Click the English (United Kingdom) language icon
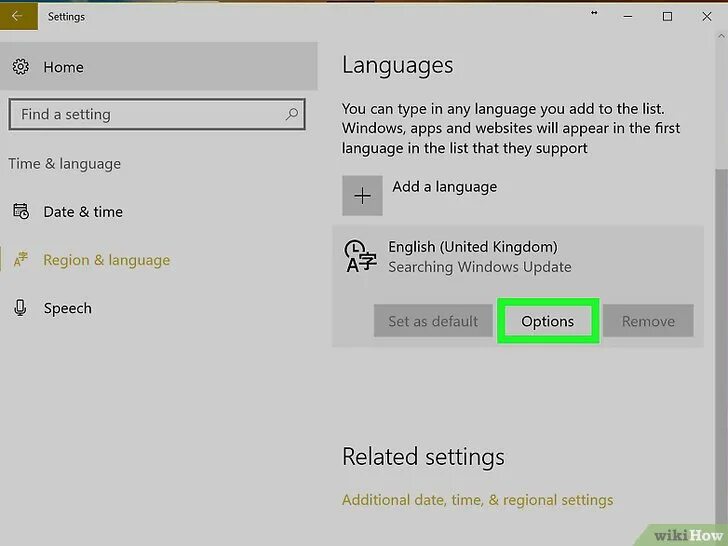The height and width of the screenshot is (546, 728). pyautogui.click(x=360, y=256)
